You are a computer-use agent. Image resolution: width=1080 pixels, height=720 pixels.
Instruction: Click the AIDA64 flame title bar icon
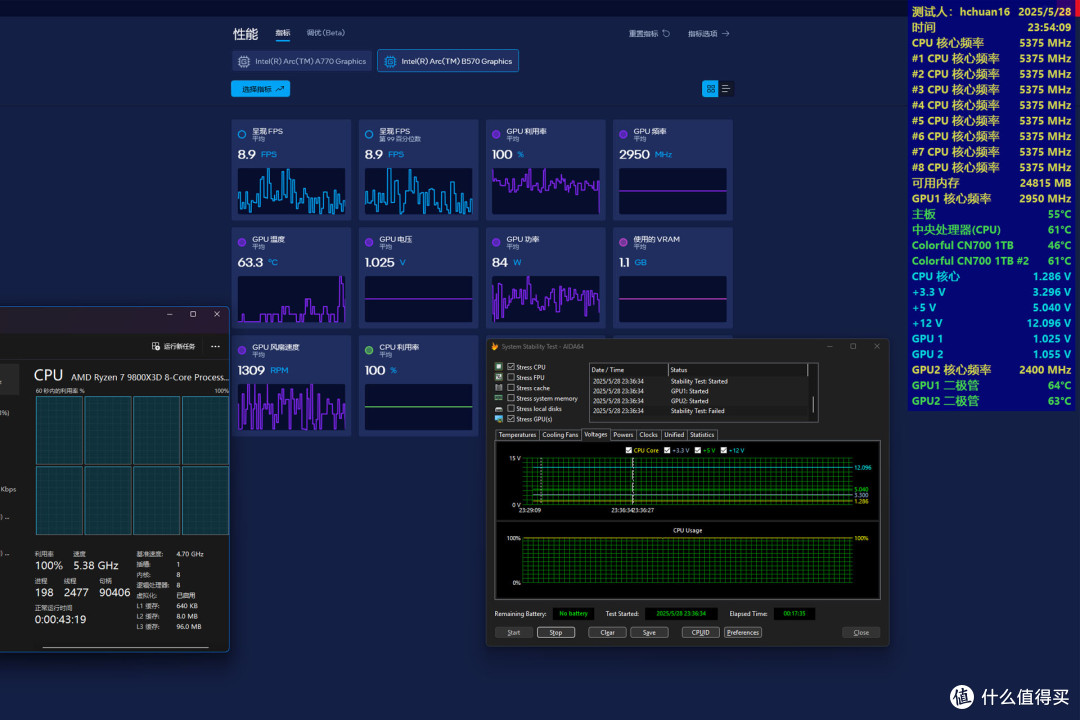(x=494, y=347)
